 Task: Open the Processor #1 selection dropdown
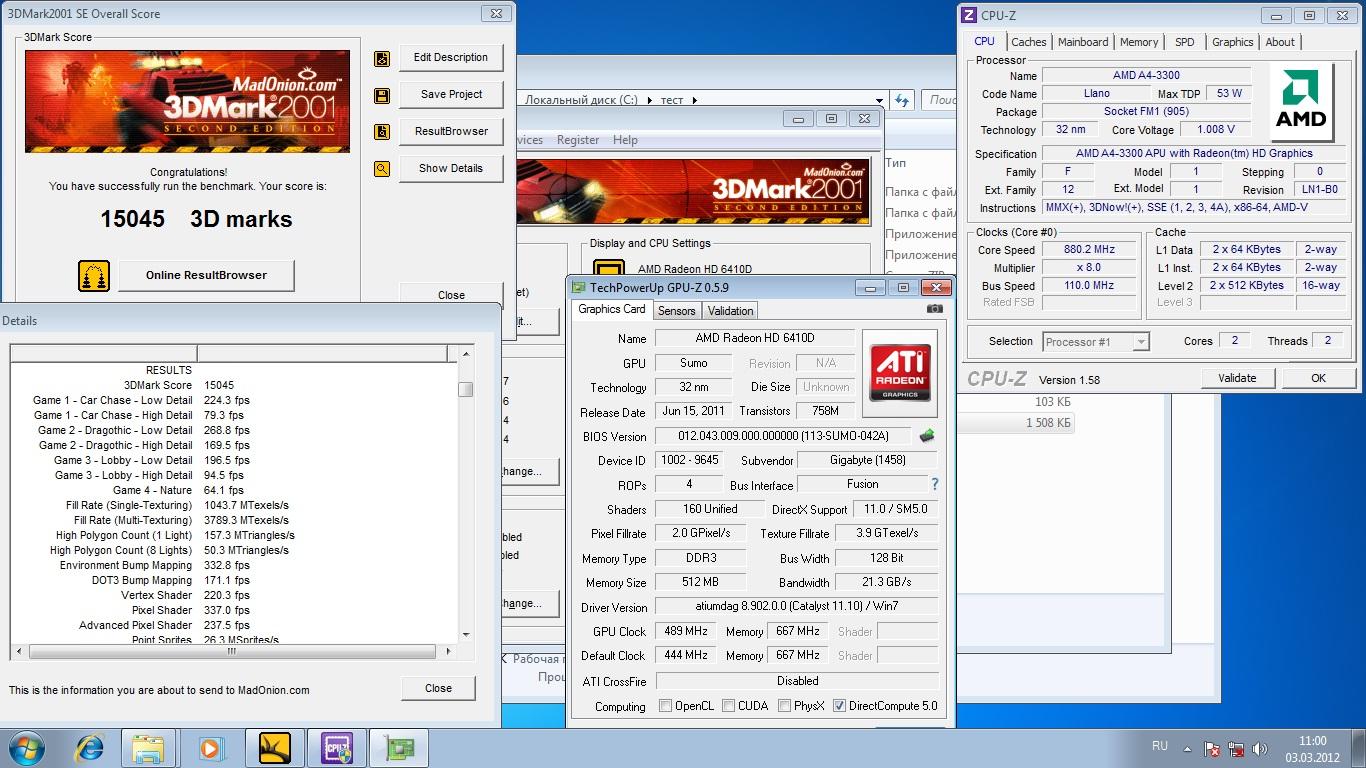(x=1140, y=342)
